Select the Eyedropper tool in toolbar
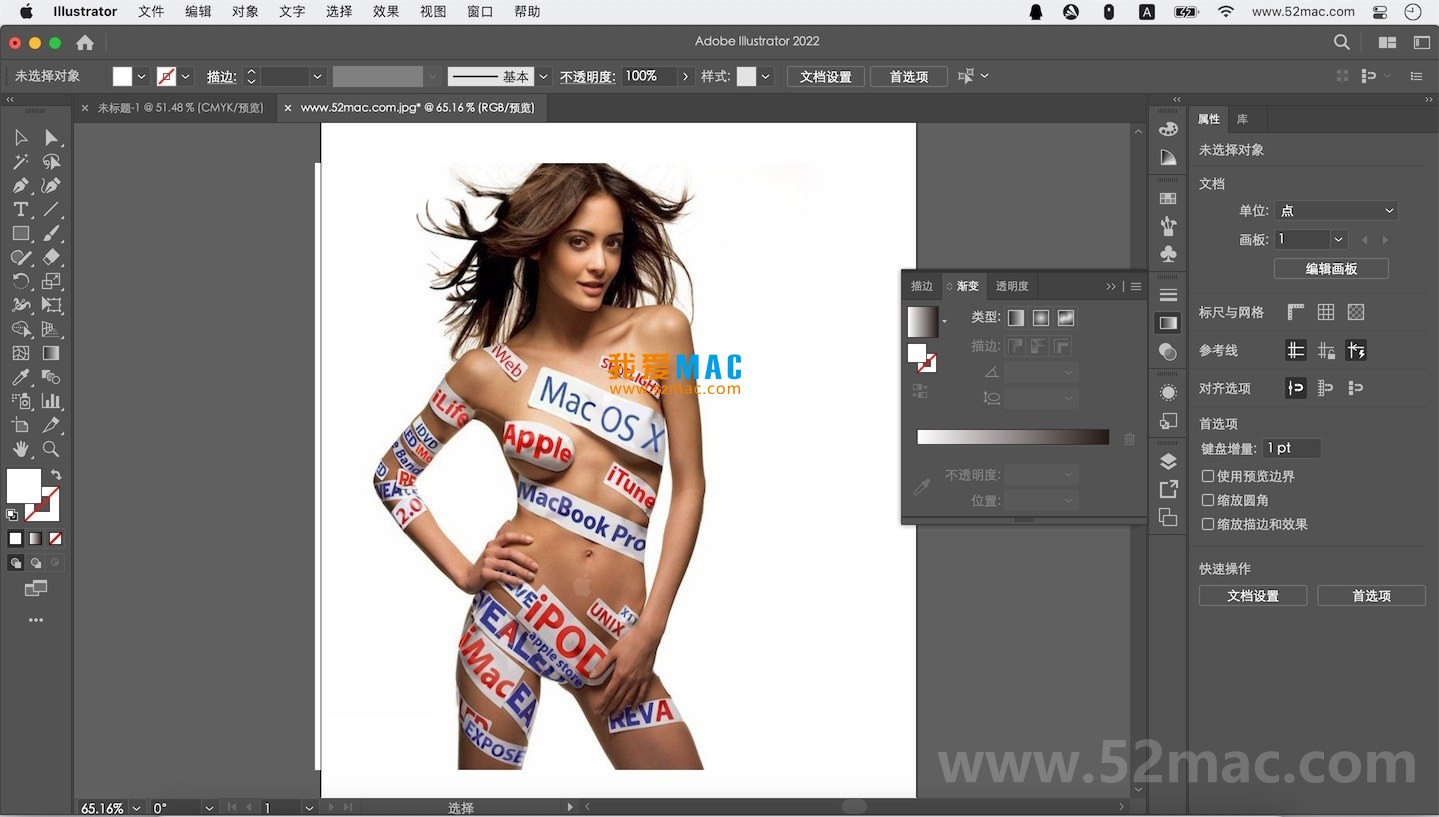The image size is (1439, 817). [x=20, y=377]
